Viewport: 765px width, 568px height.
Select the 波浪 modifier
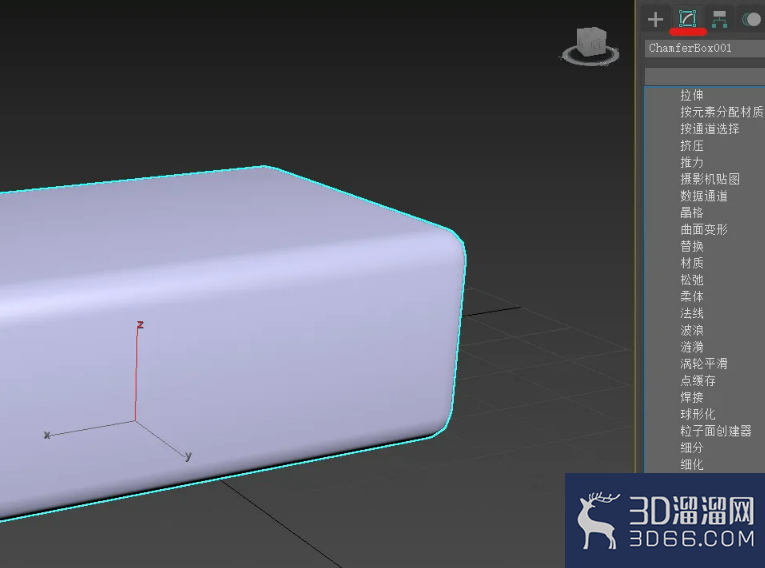pyautogui.click(x=691, y=330)
